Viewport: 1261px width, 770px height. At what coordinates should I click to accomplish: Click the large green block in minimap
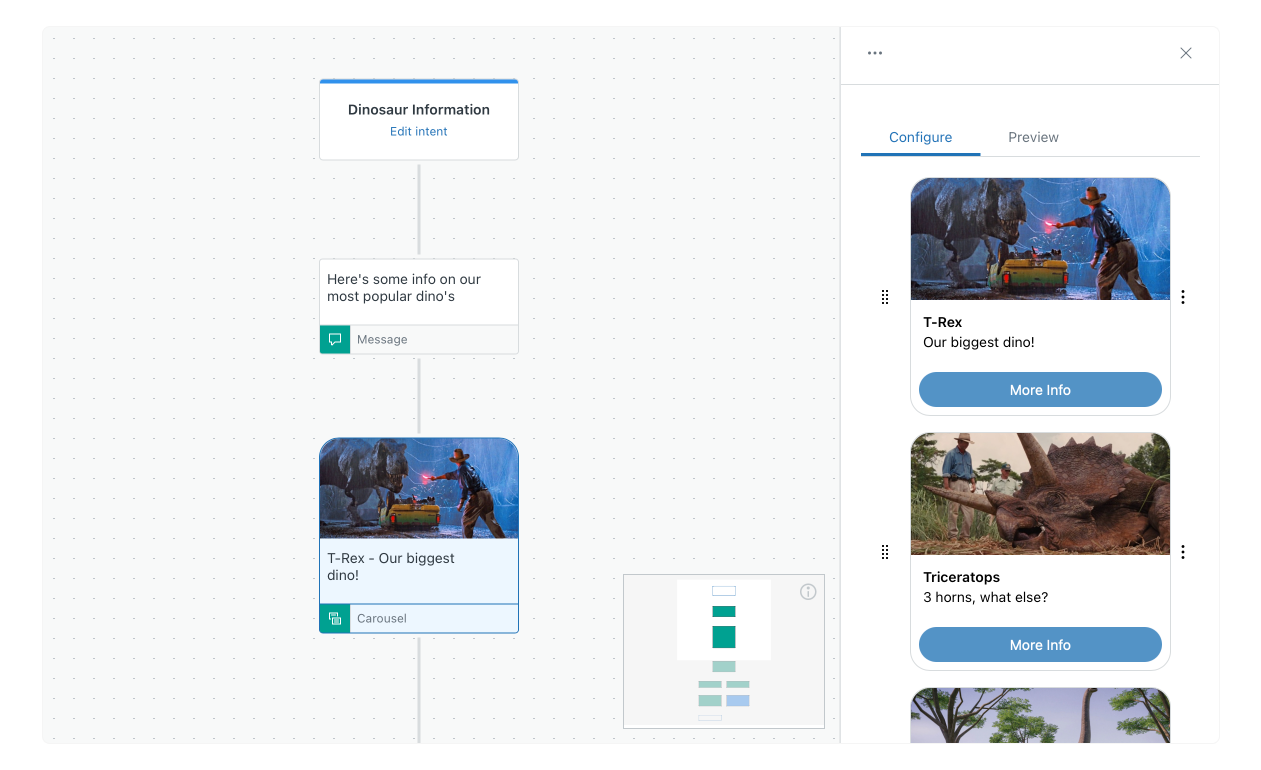(x=724, y=637)
